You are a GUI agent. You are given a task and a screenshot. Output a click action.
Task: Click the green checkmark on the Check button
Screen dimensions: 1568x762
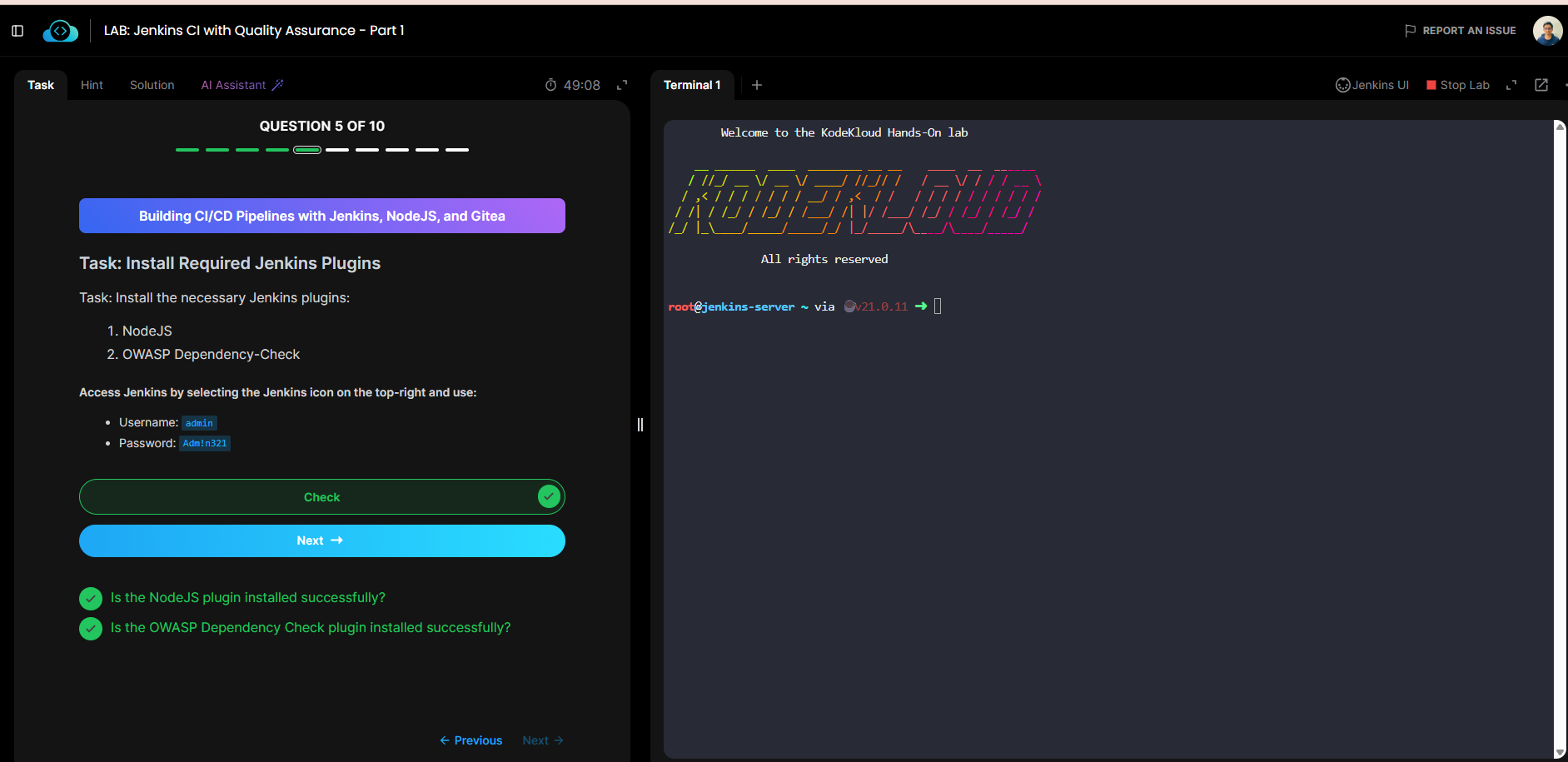[549, 496]
